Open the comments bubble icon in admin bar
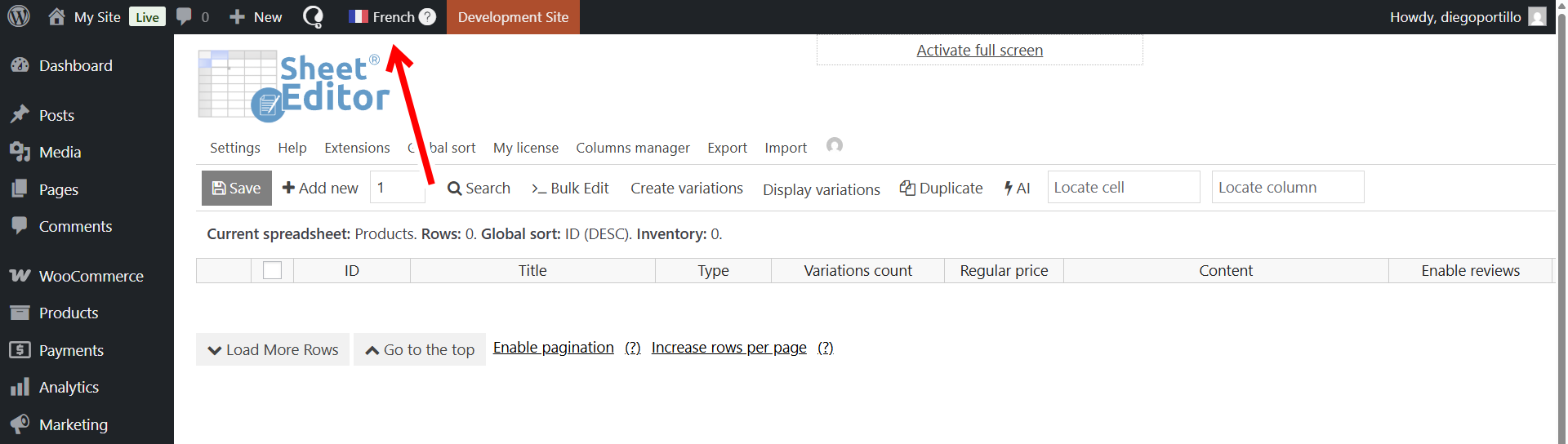This screenshot has height=444, width=1568. (x=185, y=16)
